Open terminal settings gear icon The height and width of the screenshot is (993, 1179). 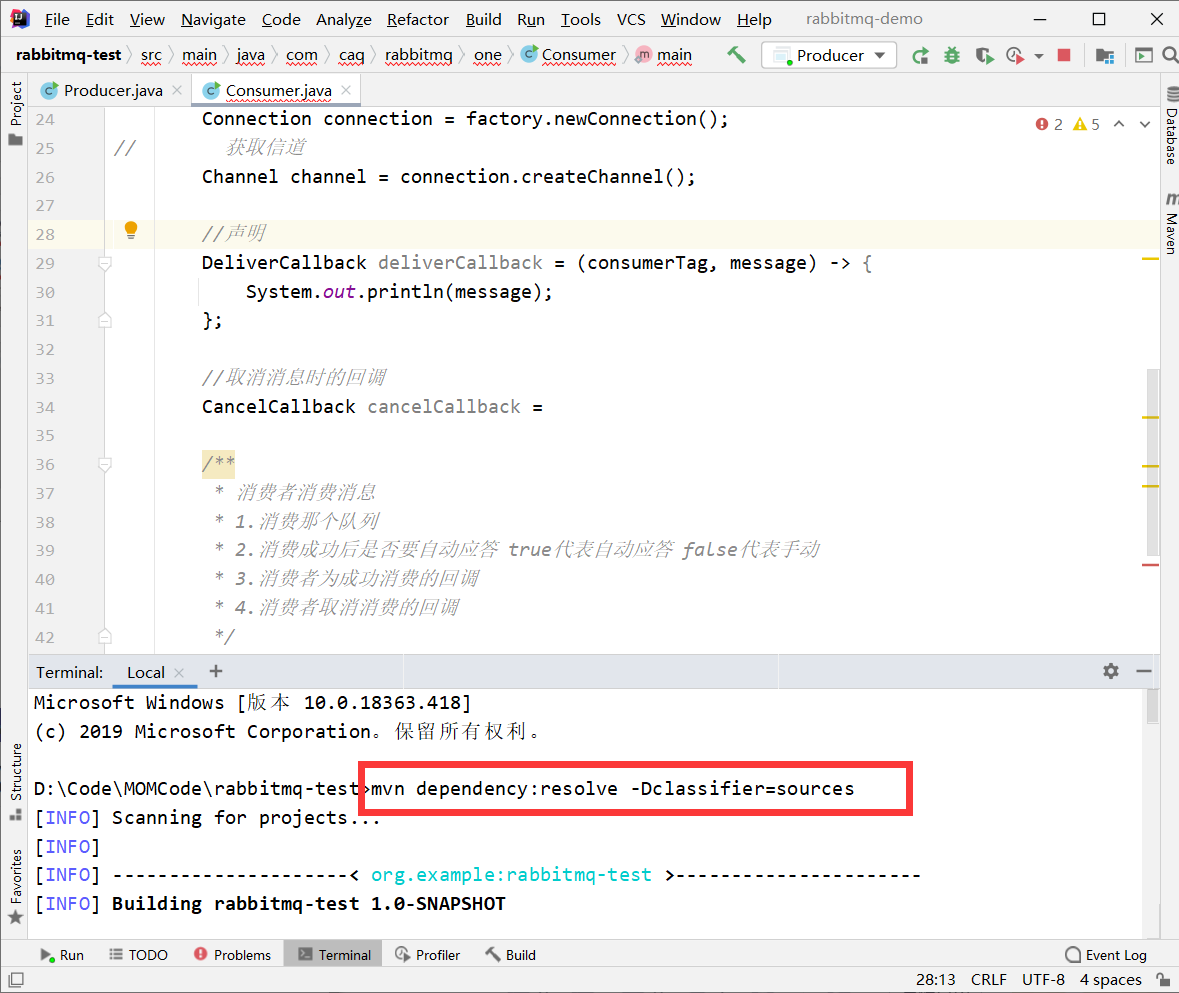pyautogui.click(x=1111, y=671)
